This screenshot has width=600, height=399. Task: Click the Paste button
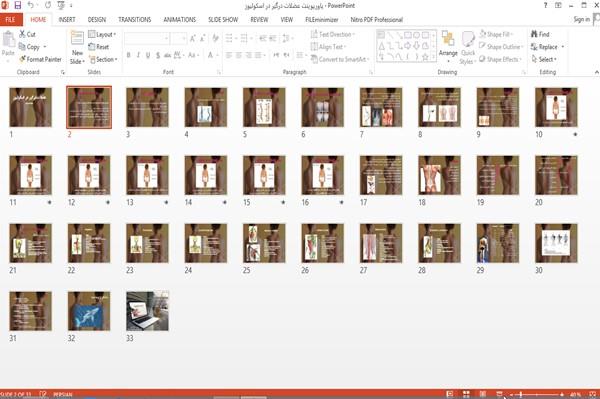click(8, 44)
